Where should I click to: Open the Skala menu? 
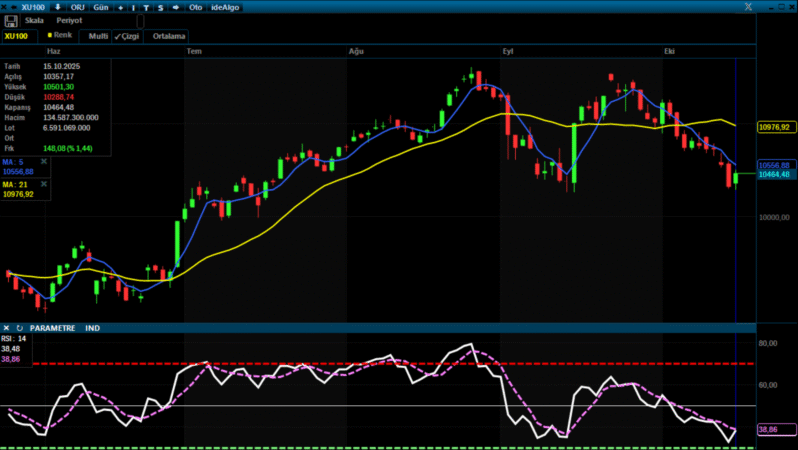[x=34, y=20]
